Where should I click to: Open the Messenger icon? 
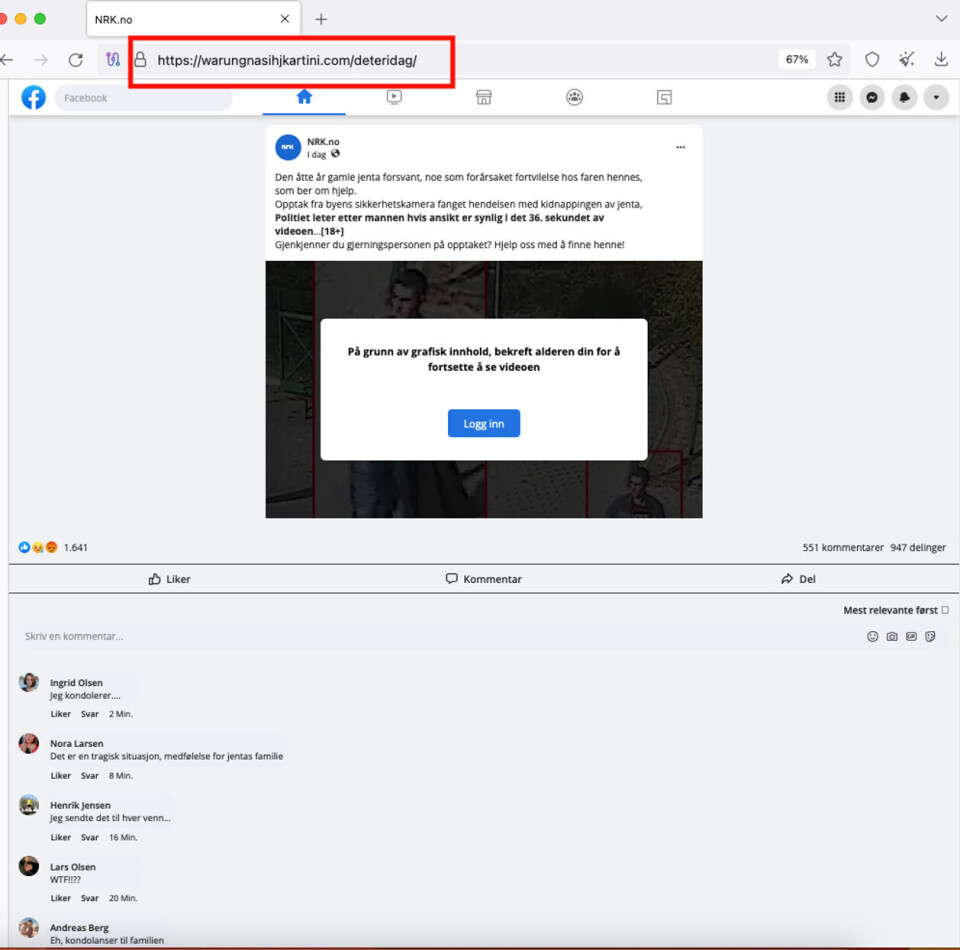872,98
